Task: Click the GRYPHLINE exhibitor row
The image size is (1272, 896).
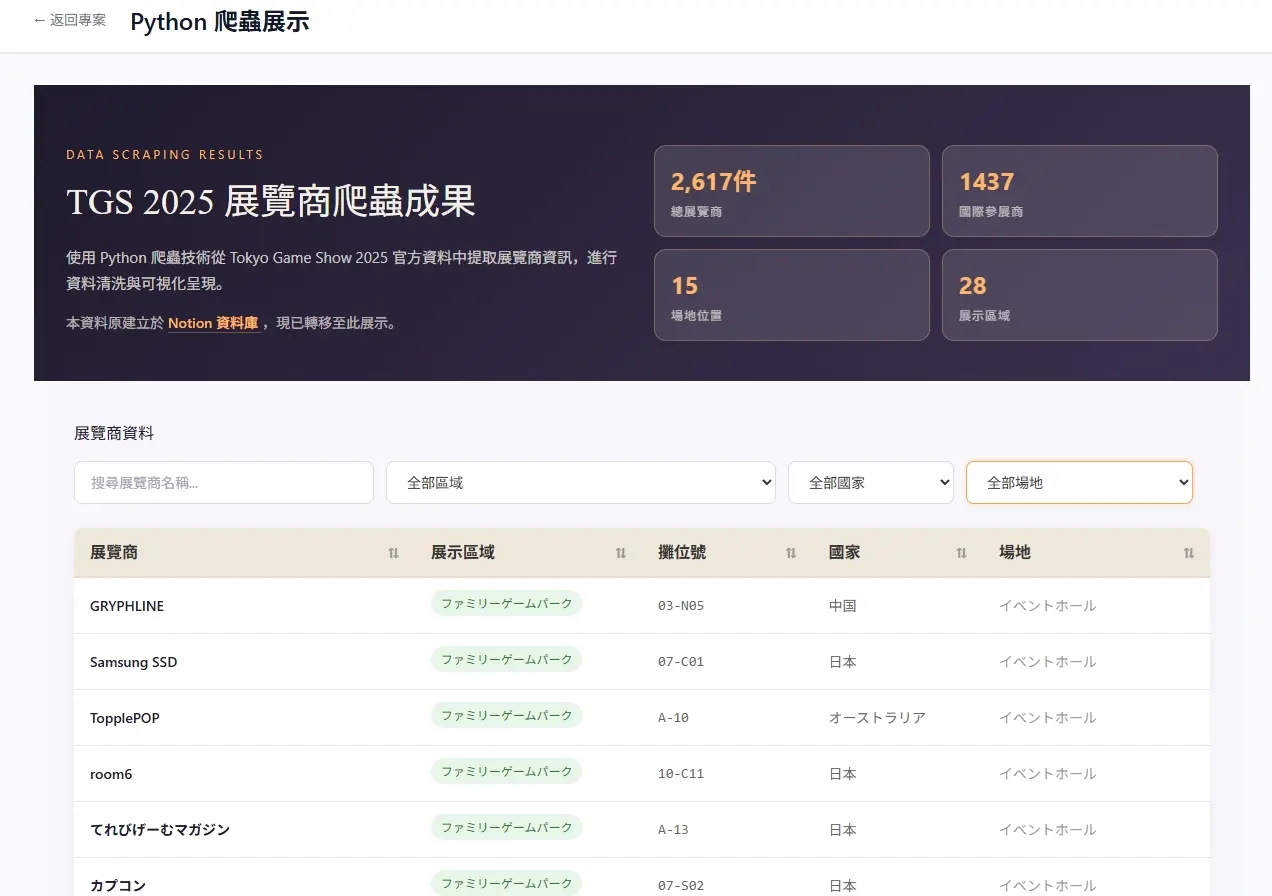Action: click(641, 606)
